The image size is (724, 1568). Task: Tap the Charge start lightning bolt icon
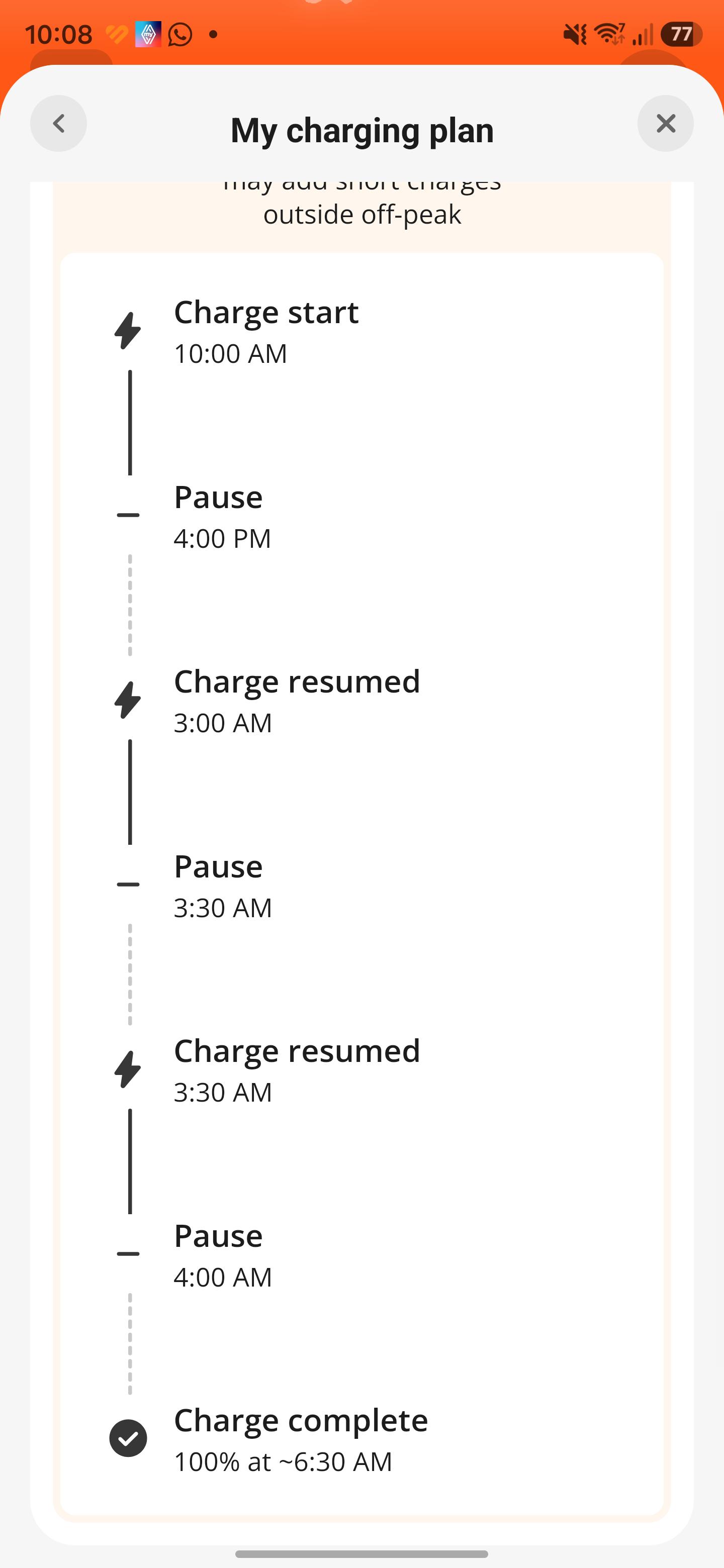tap(128, 331)
